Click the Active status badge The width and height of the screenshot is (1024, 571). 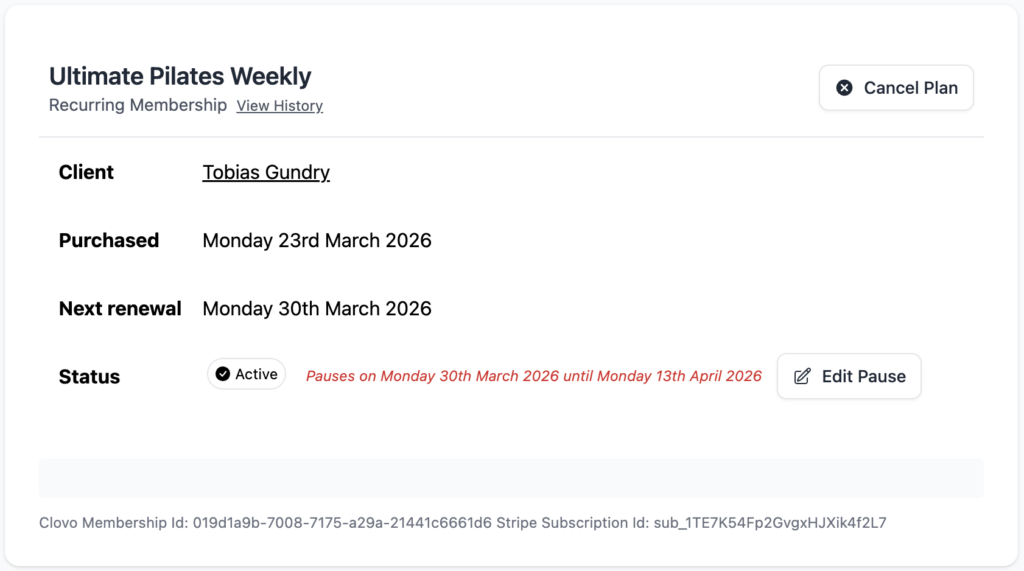[247, 374]
